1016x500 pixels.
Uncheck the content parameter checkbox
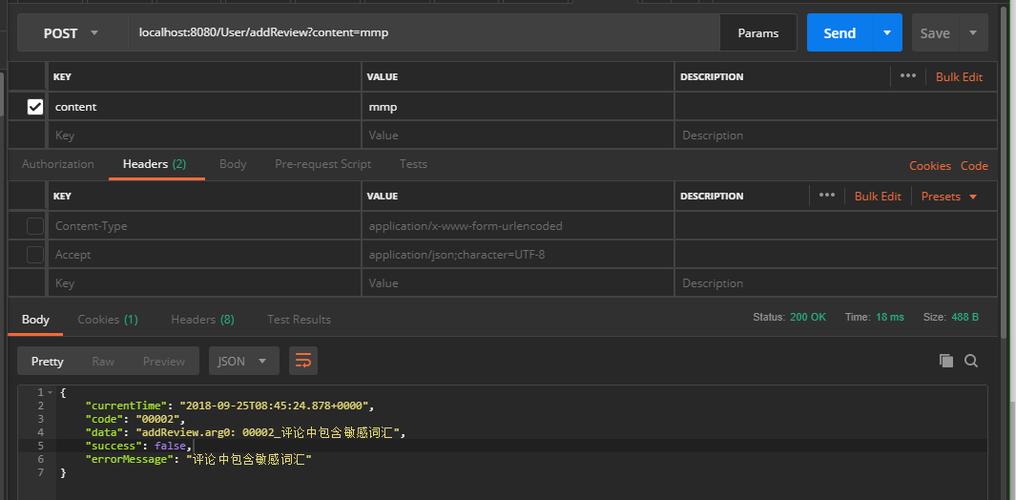click(x=35, y=107)
